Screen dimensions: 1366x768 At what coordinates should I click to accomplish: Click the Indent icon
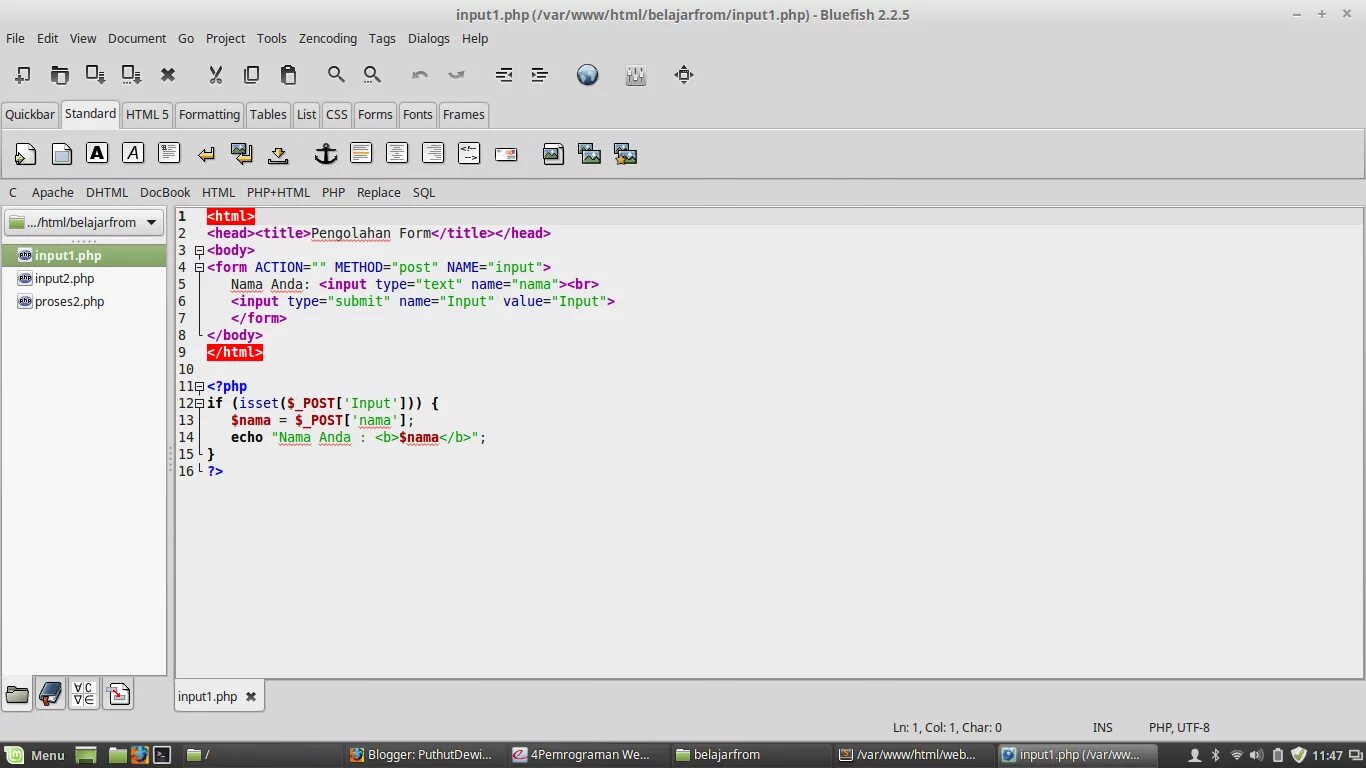click(x=540, y=75)
